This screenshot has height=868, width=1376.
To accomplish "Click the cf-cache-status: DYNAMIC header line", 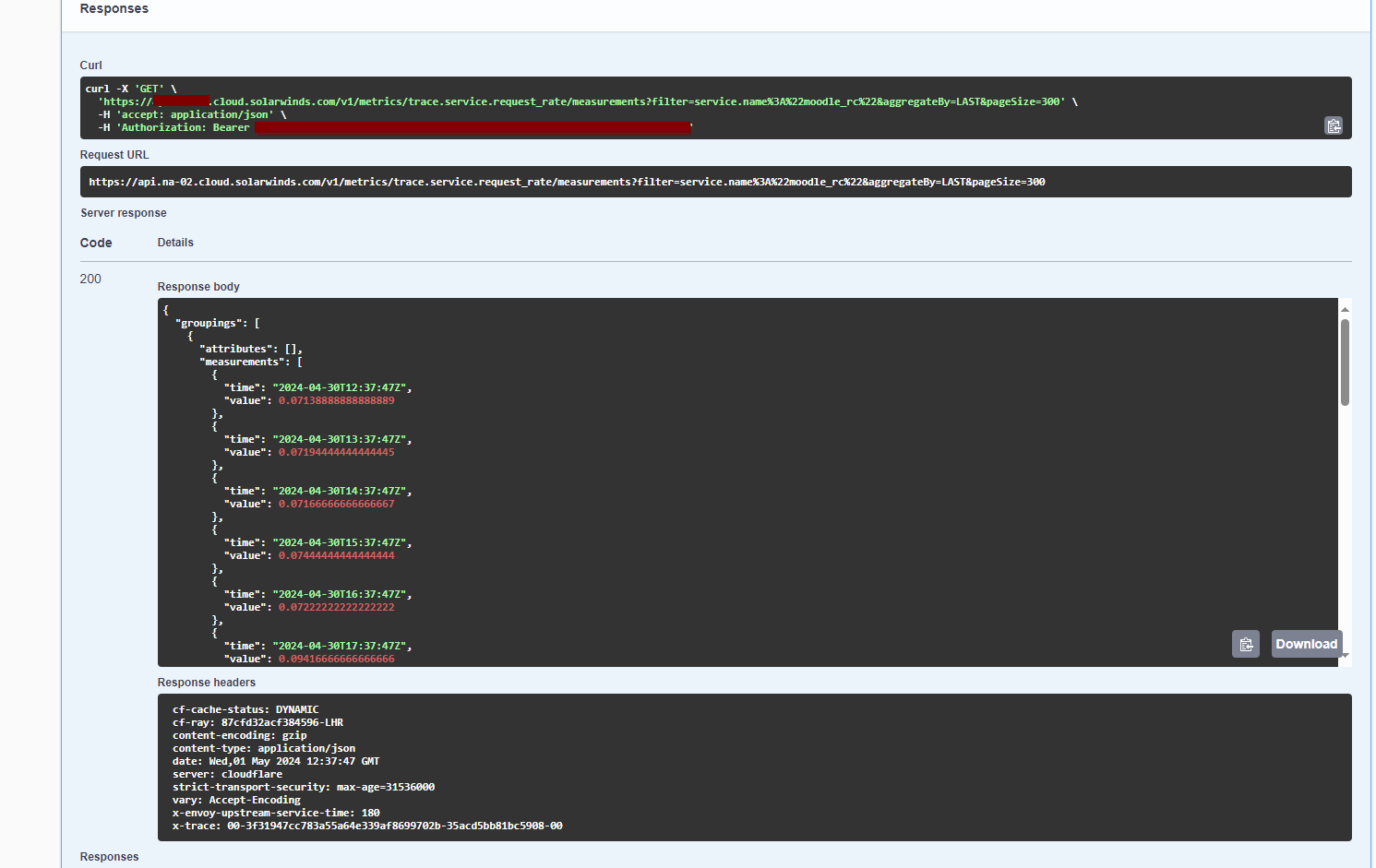I will coord(245,709).
